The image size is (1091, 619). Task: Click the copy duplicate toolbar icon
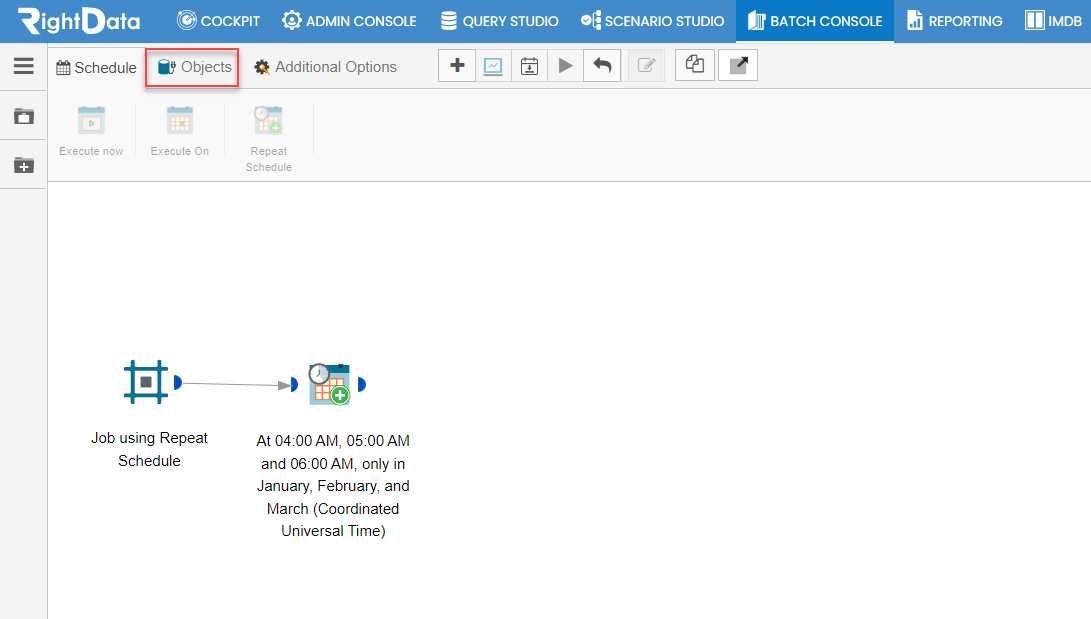(694, 65)
